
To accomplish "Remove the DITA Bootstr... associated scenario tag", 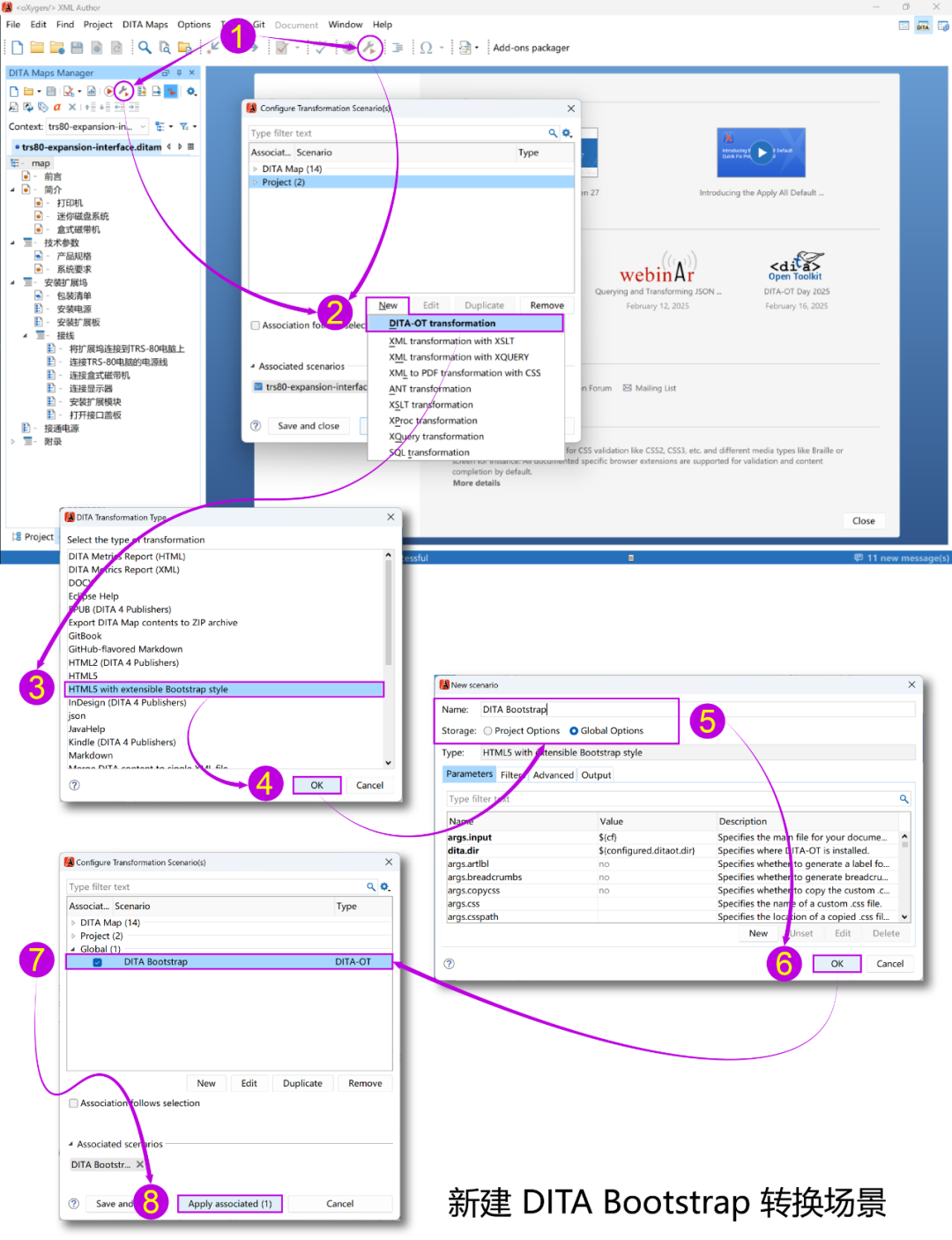I will [x=139, y=1164].
